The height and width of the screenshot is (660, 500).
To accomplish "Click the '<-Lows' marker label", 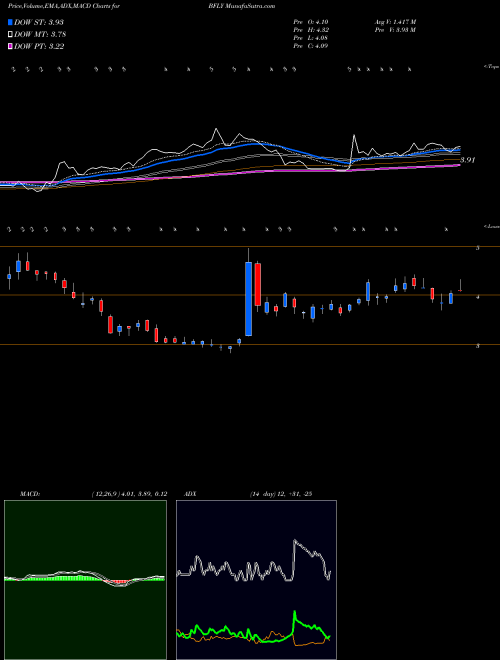I will 492,226.
